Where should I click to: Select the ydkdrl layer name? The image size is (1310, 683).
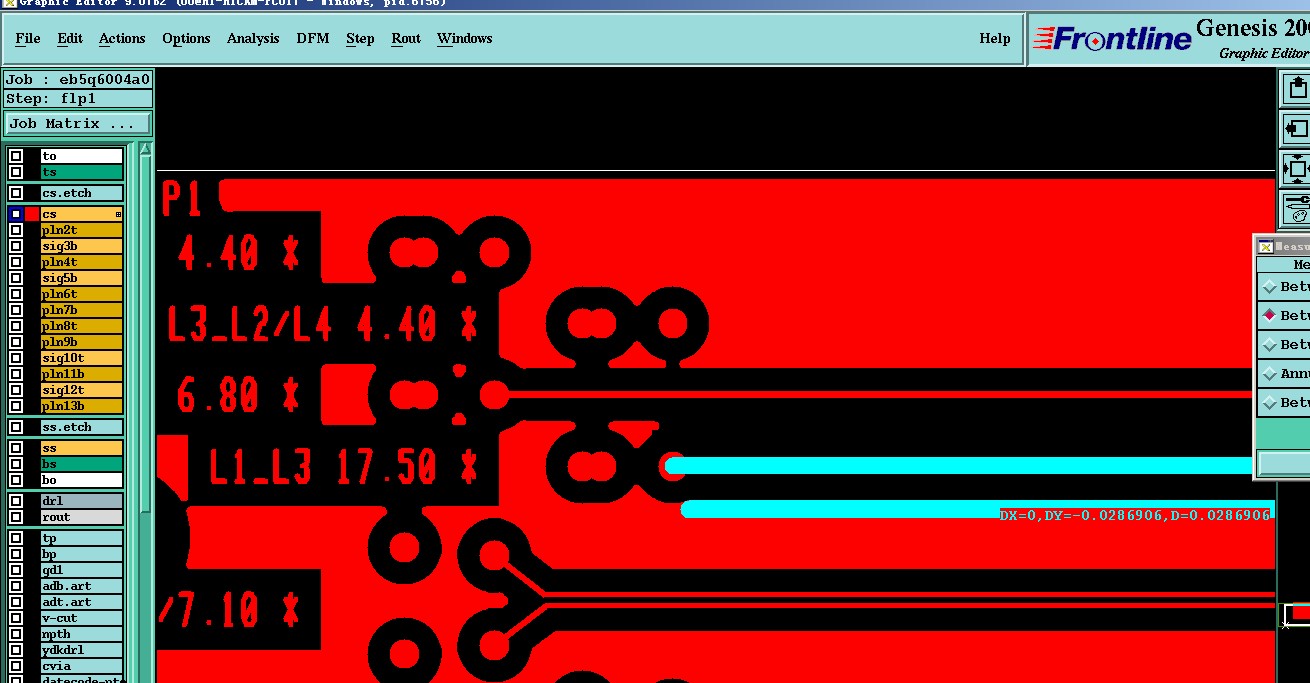click(81, 650)
